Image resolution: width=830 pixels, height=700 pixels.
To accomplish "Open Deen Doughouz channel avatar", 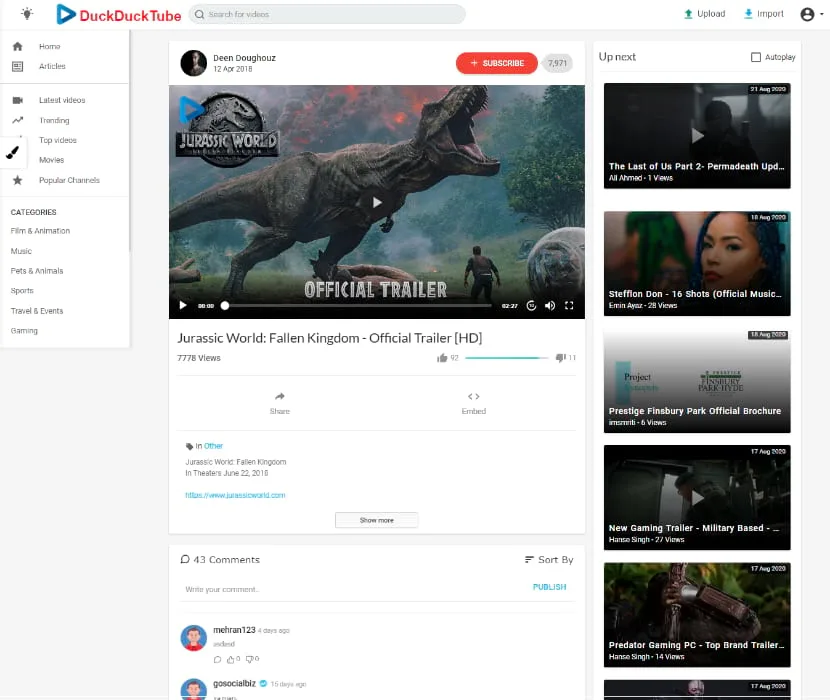I will (x=194, y=63).
